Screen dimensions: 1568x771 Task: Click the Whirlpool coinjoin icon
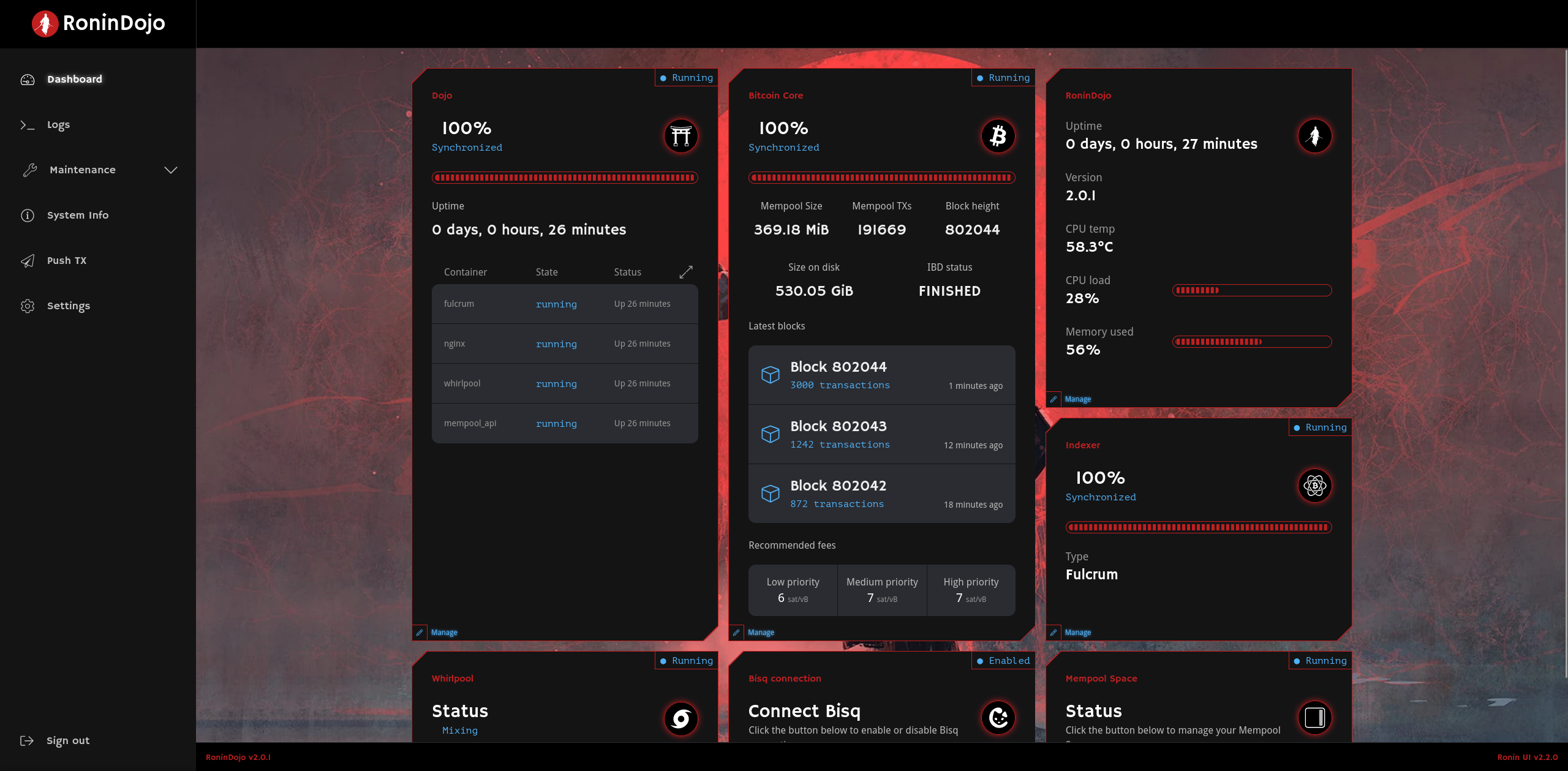tap(680, 718)
